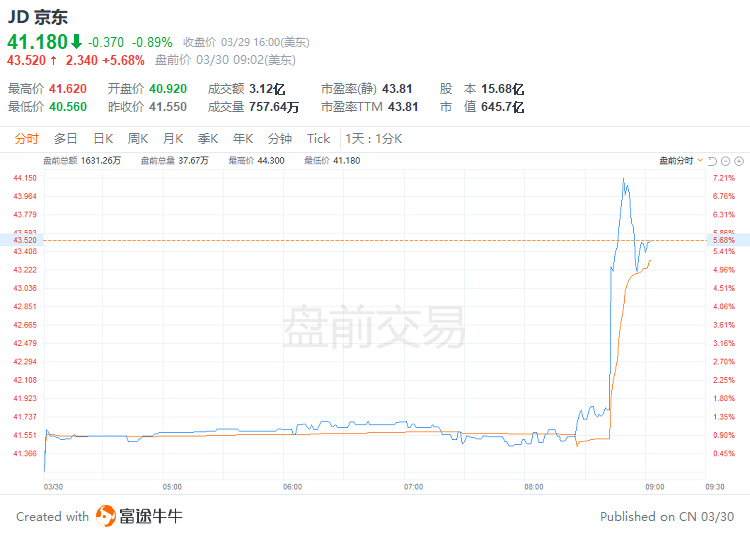The height and width of the screenshot is (537, 750).
Task: Click 08:00 time axis label
Action: pos(534,487)
